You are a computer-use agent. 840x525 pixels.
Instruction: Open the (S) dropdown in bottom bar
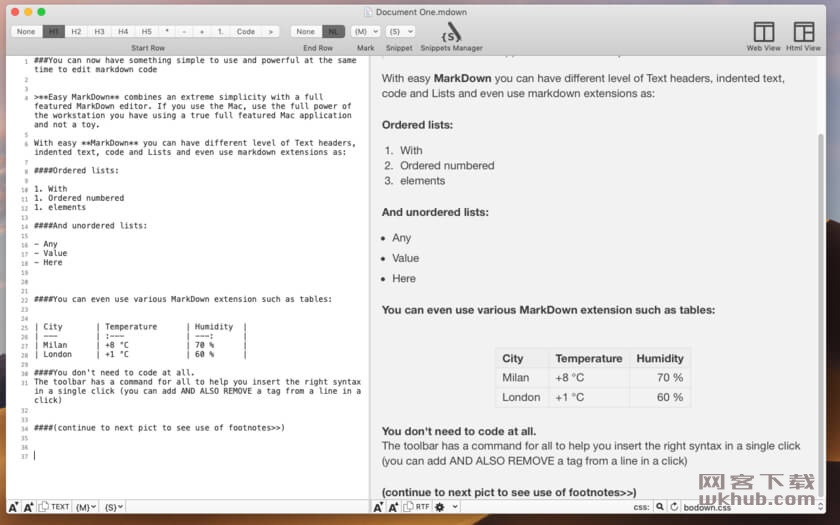114,507
